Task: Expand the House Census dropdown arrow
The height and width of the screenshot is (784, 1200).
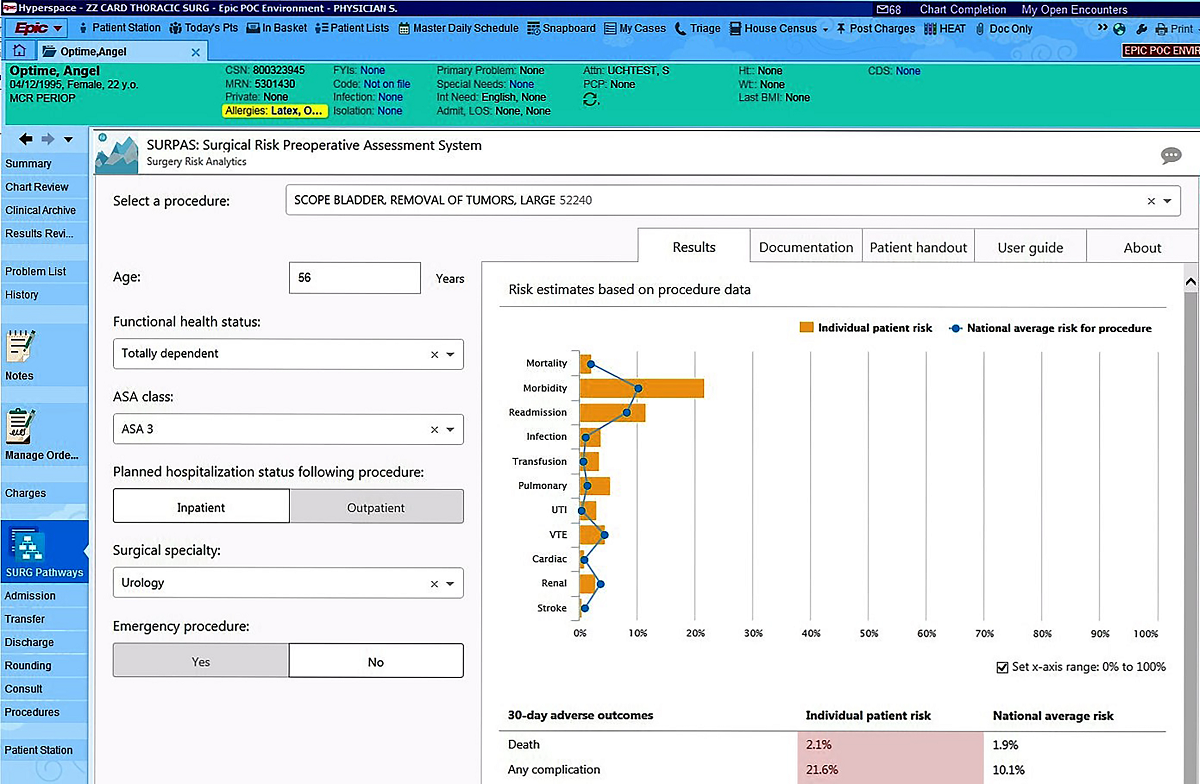Action: (x=825, y=29)
